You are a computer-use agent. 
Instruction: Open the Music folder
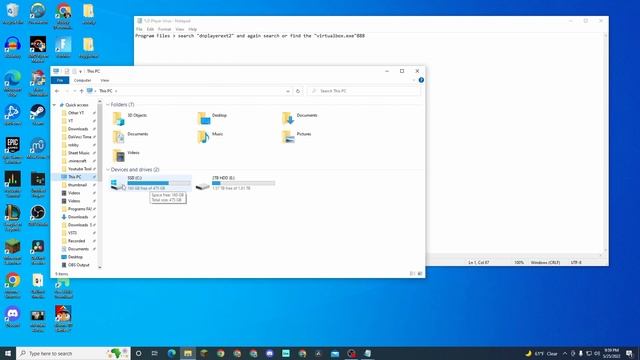point(210,136)
